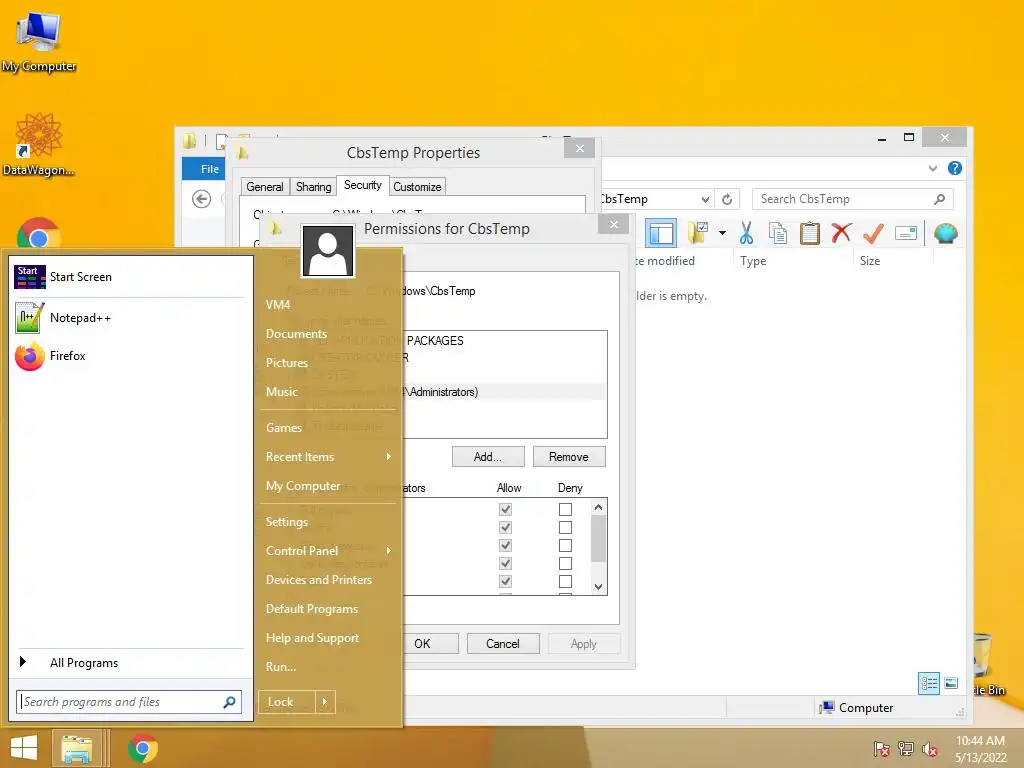Open Run... from Start menu
Viewport: 1024px width, 768px height.
(x=281, y=667)
